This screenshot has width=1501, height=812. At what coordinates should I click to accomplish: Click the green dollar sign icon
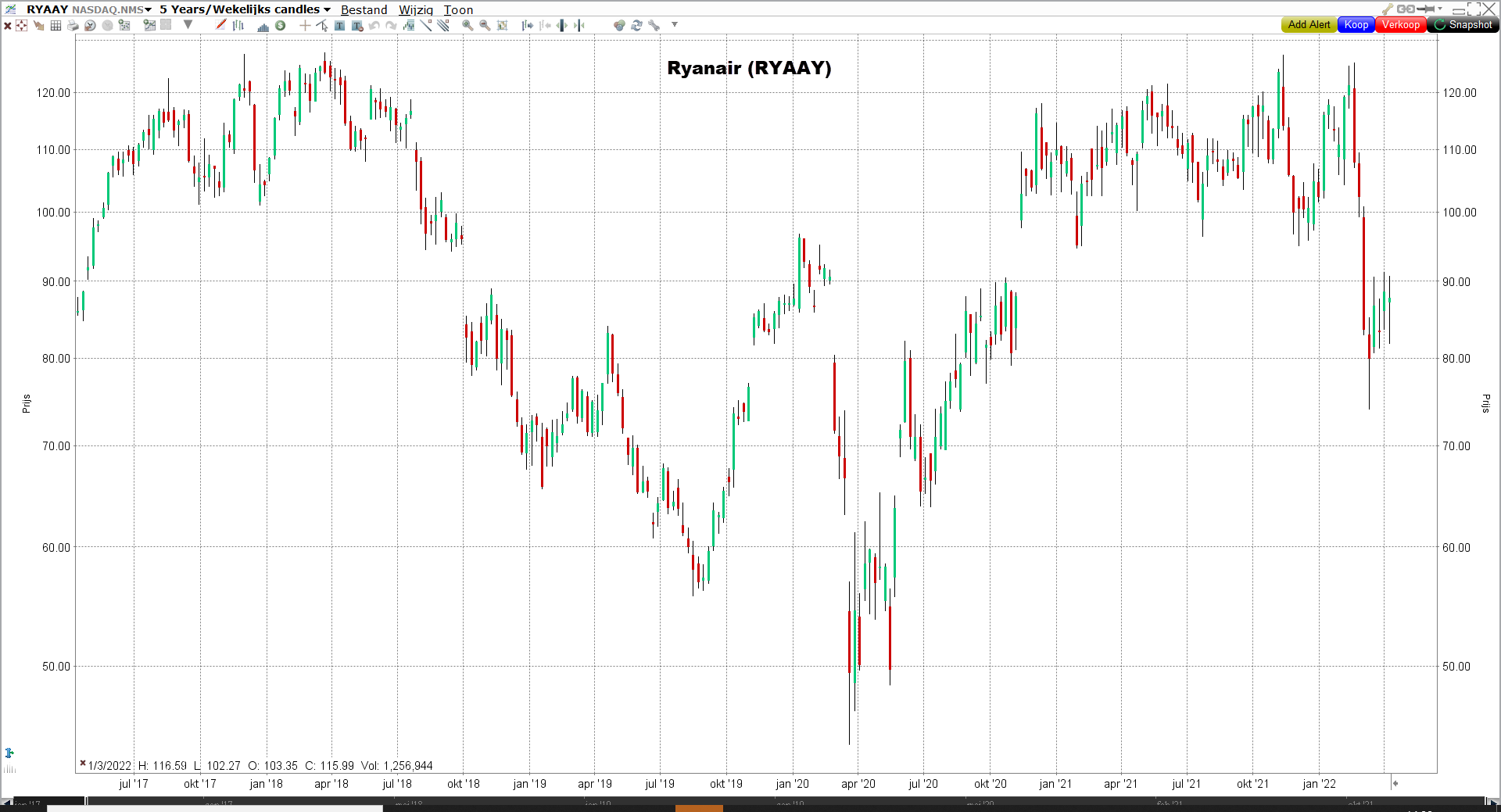(281, 25)
